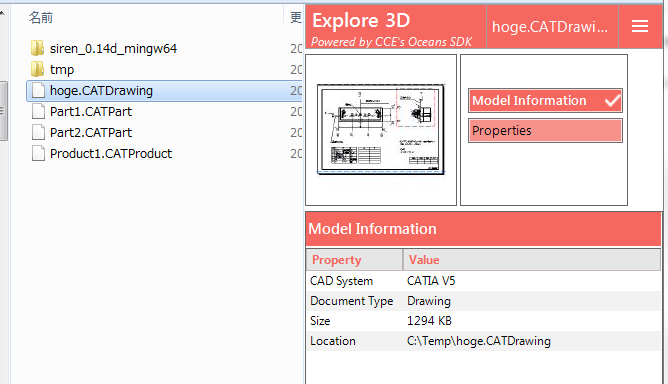Click the CAD System property cell
The height and width of the screenshot is (384, 668).
click(x=354, y=281)
